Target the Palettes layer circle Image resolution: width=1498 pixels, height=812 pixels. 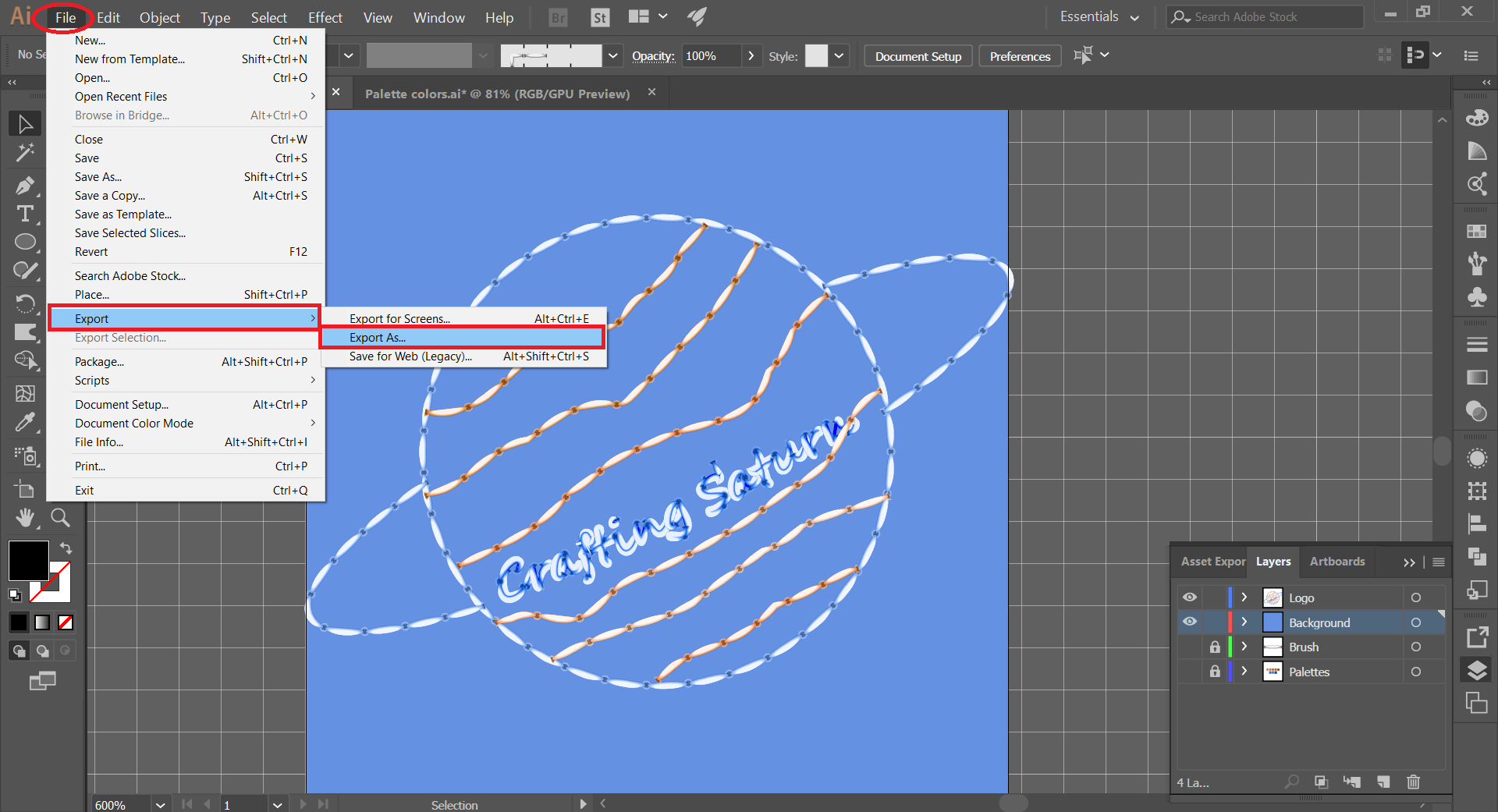[1415, 672]
